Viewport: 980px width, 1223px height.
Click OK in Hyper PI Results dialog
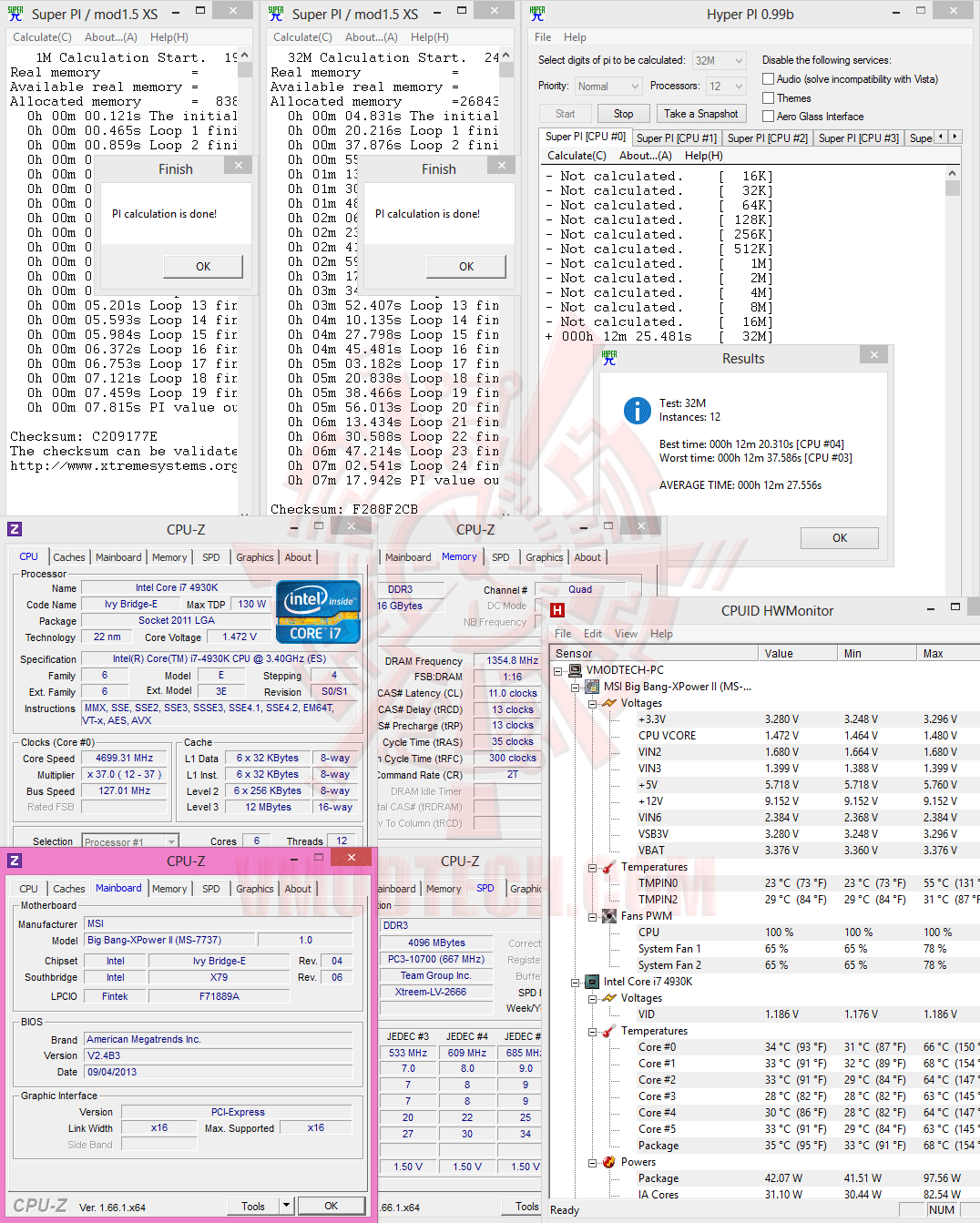tap(840, 538)
